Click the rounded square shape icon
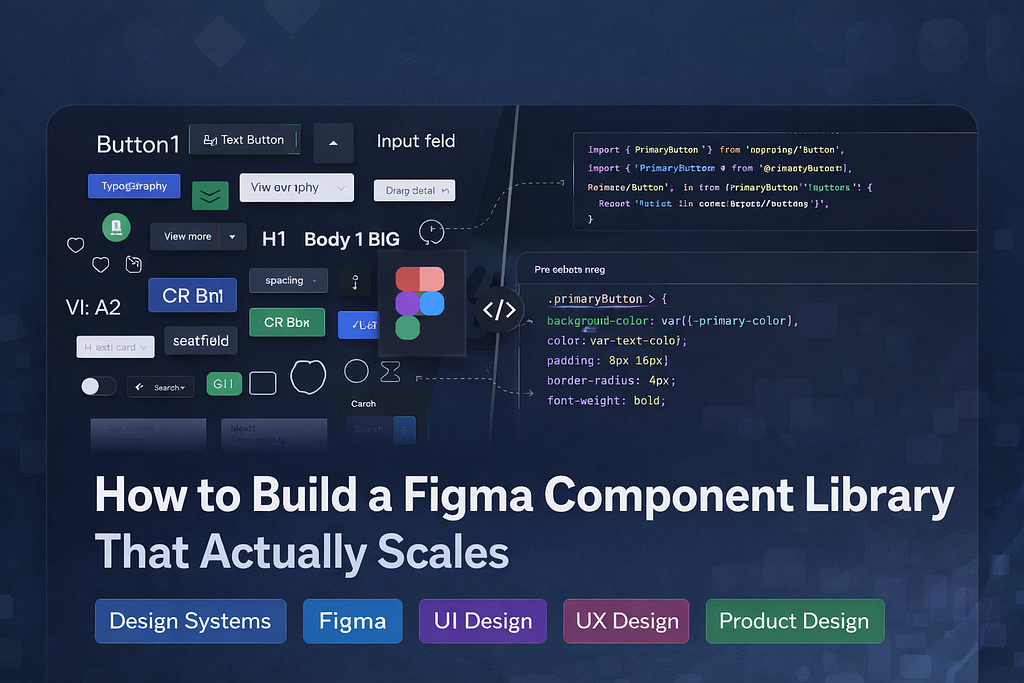Image resolution: width=1024 pixels, height=683 pixels. click(x=263, y=382)
